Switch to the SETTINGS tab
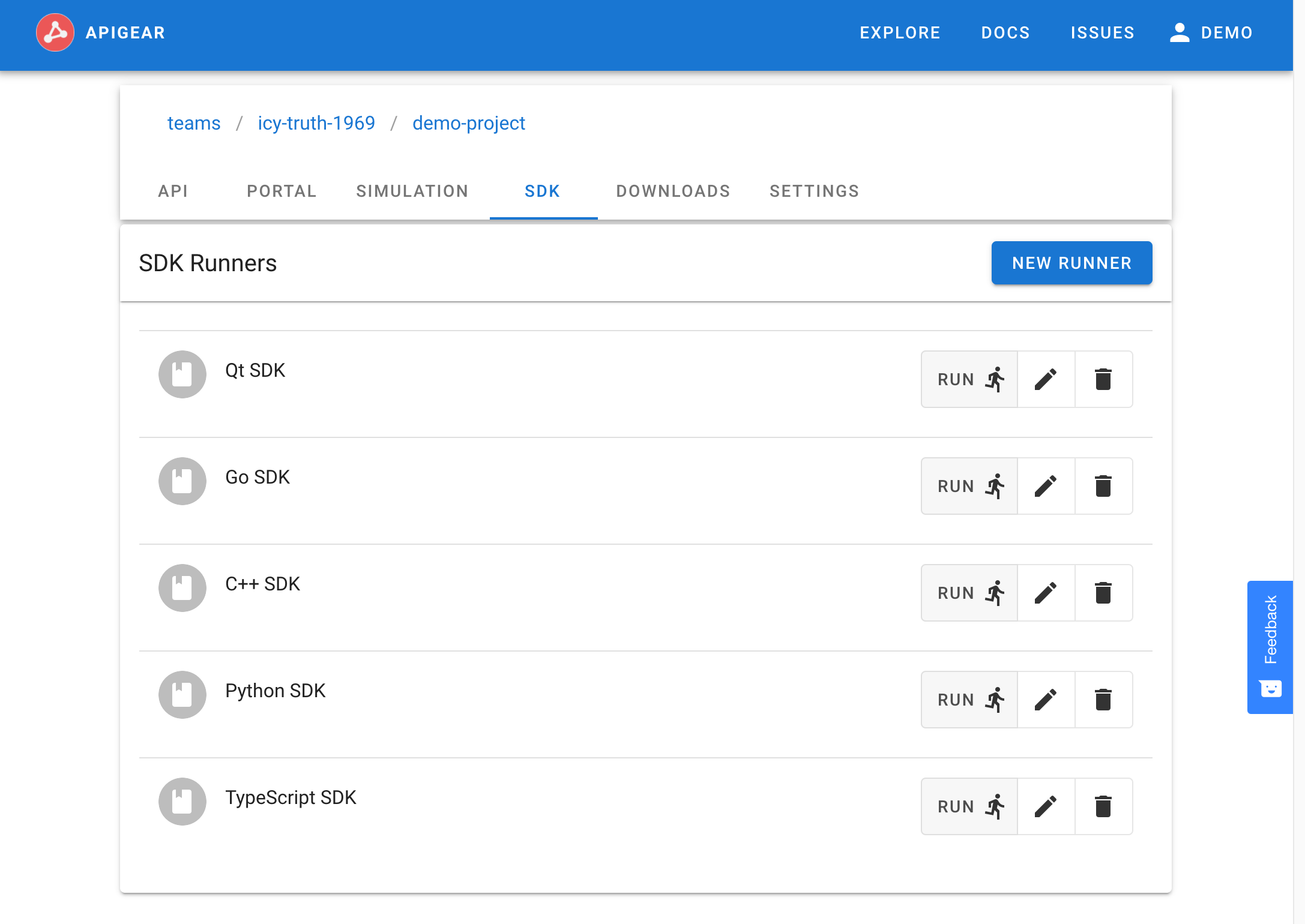Viewport: 1305px width, 924px height. (814, 191)
